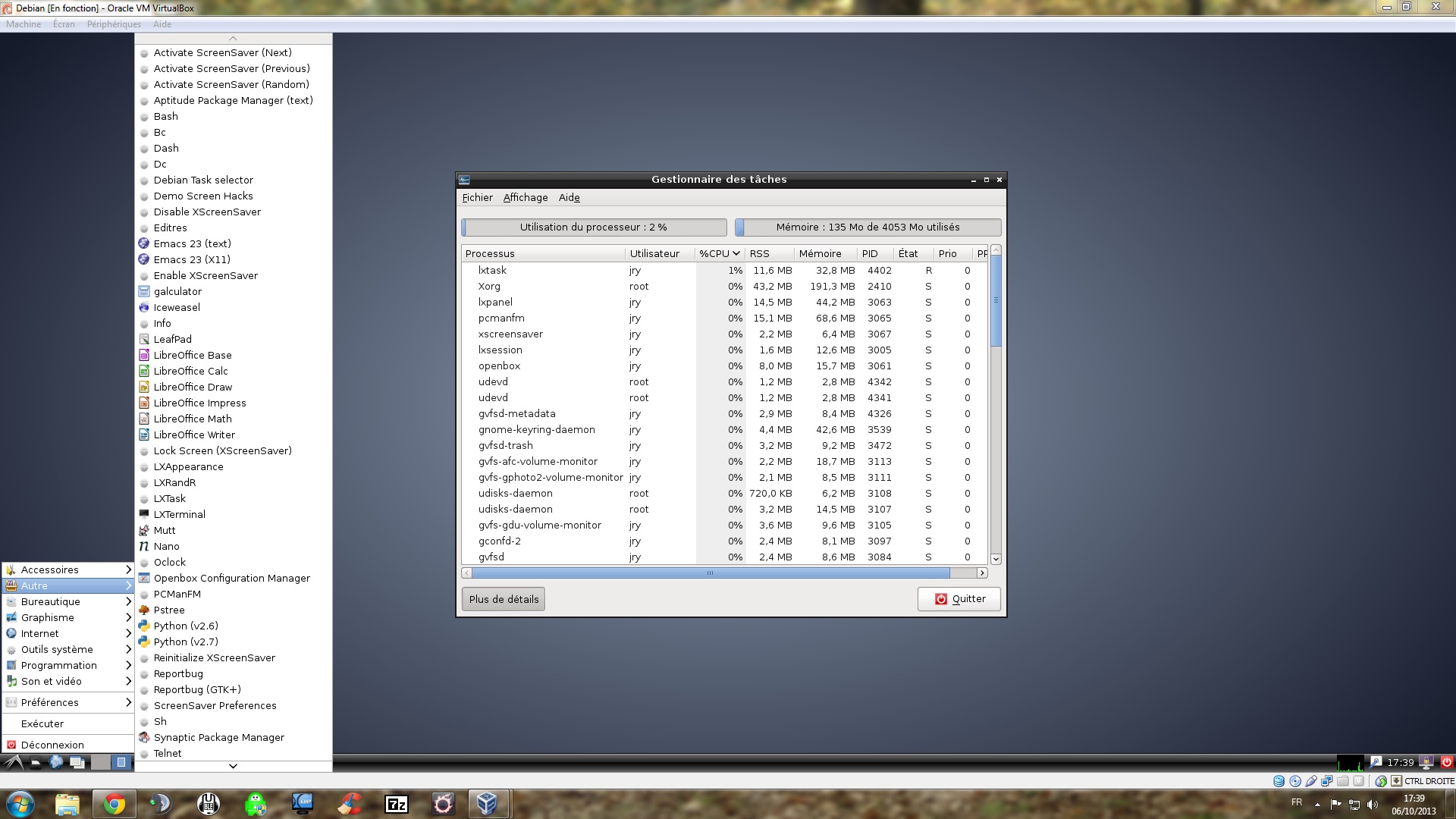Click the up arrow above the Autre submenu list
This screenshot has width=1456, height=819.
click(234, 38)
